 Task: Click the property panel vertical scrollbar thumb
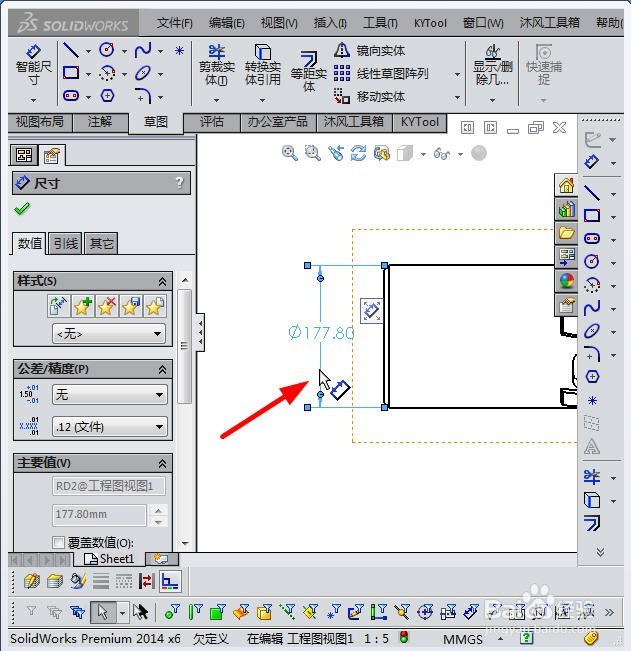(184, 346)
